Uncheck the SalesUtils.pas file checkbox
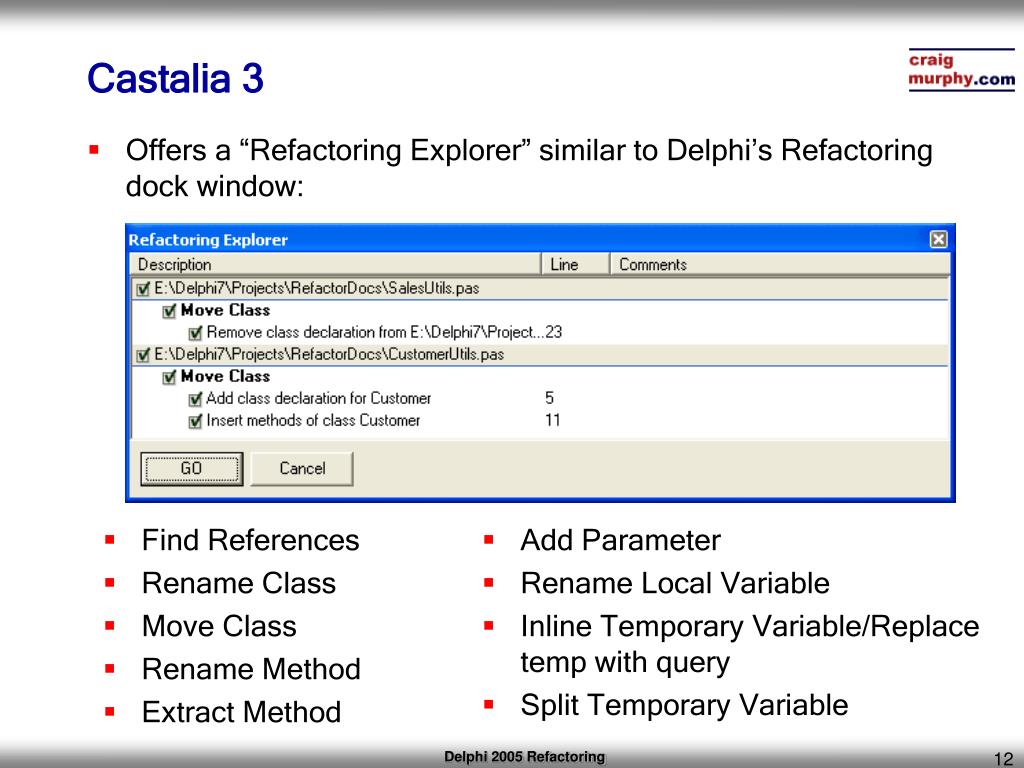1024x768 pixels. point(143,289)
